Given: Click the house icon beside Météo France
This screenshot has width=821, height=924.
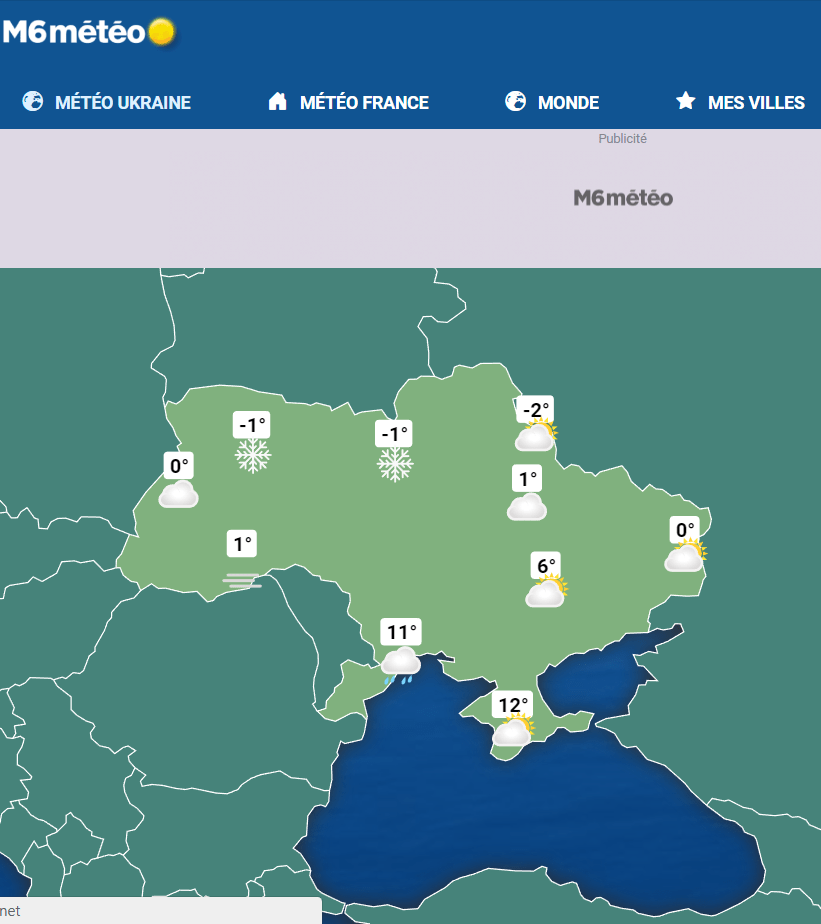Looking at the screenshot, I should pyautogui.click(x=277, y=101).
